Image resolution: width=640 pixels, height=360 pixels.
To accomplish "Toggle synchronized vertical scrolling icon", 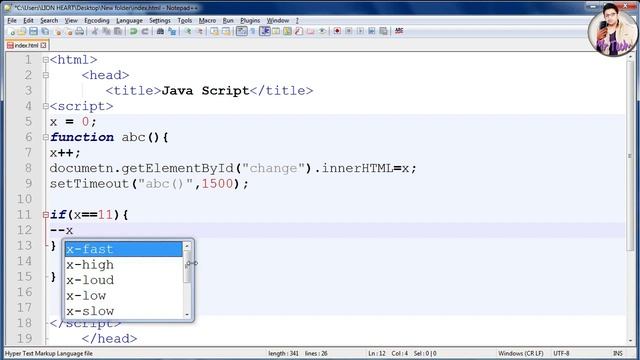I will [x=215, y=31].
